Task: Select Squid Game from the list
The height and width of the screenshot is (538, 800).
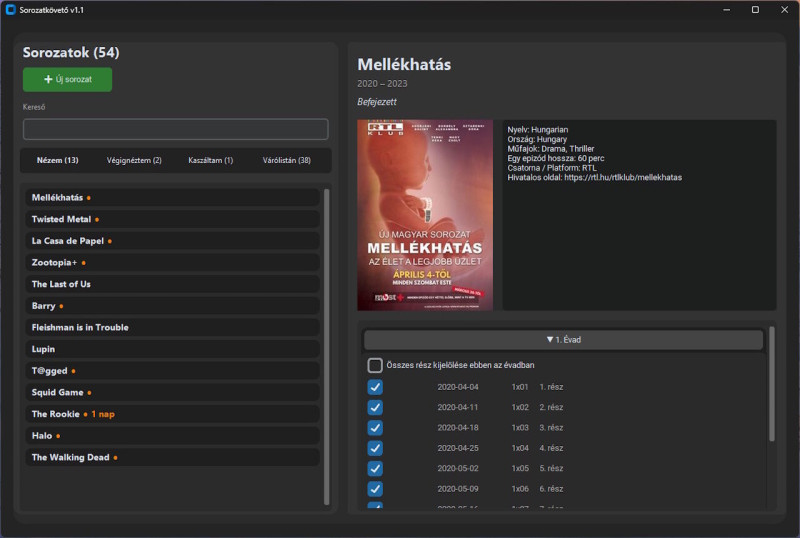Action: click(x=172, y=393)
